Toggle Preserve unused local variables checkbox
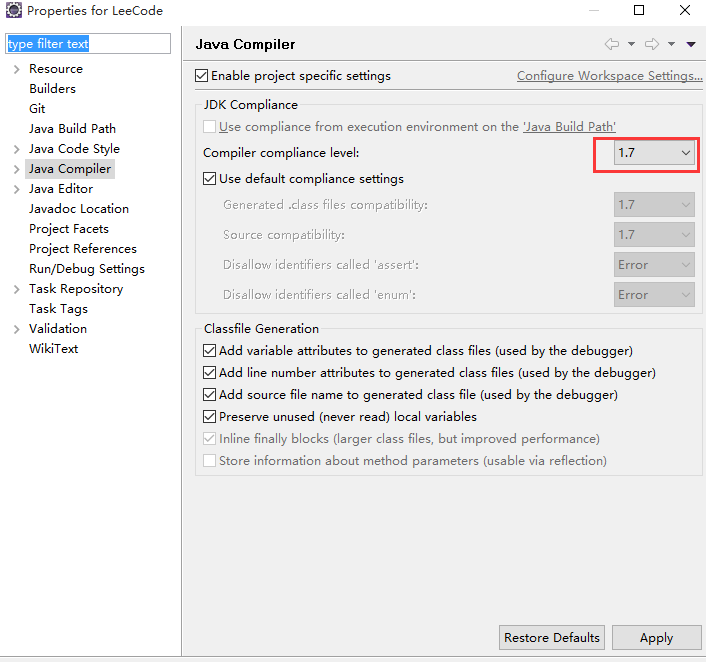Screen dimensions: 706x662 point(209,417)
